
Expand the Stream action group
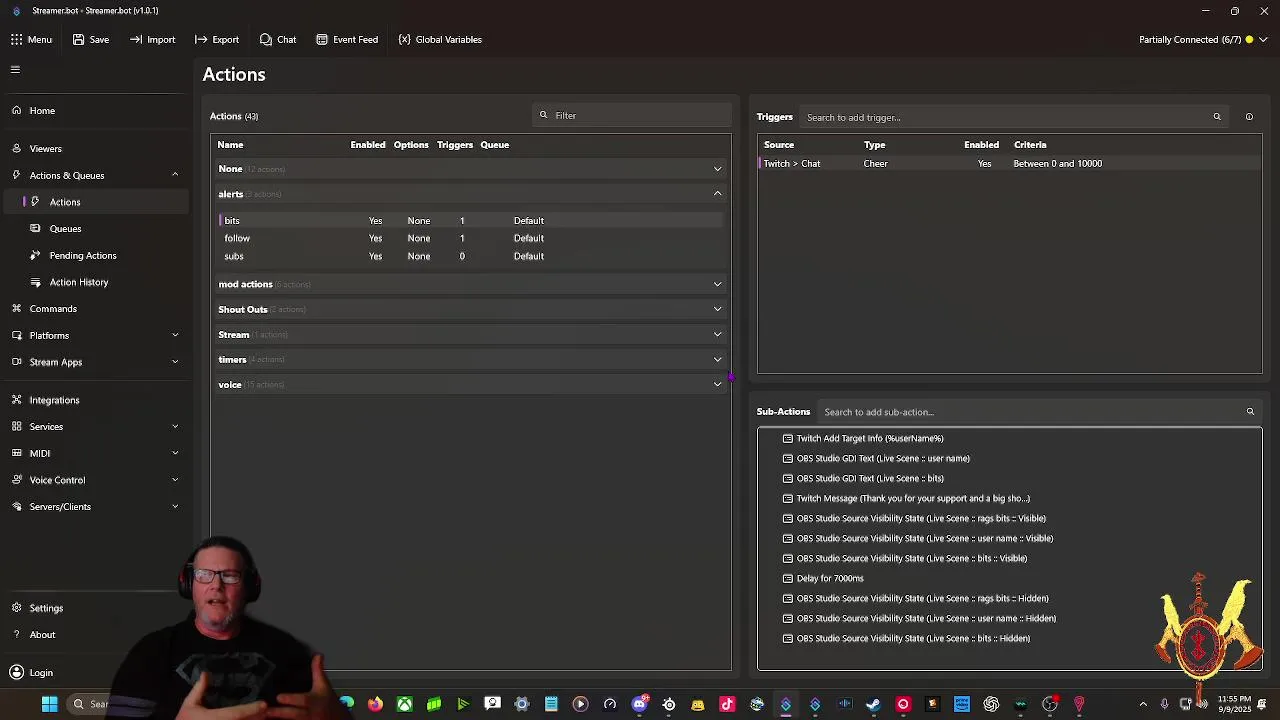[717, 334]
